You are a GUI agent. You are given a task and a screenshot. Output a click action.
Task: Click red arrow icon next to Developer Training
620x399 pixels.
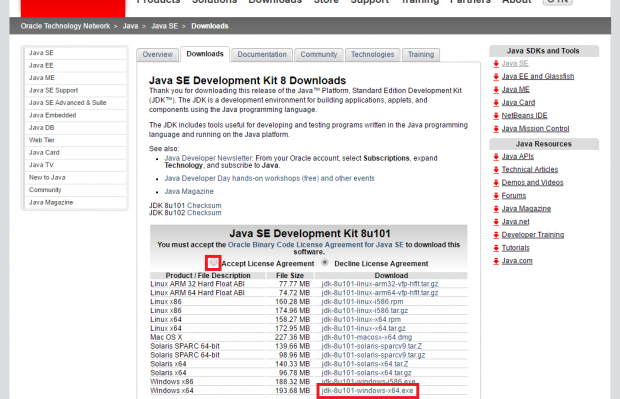pos(496,235)
